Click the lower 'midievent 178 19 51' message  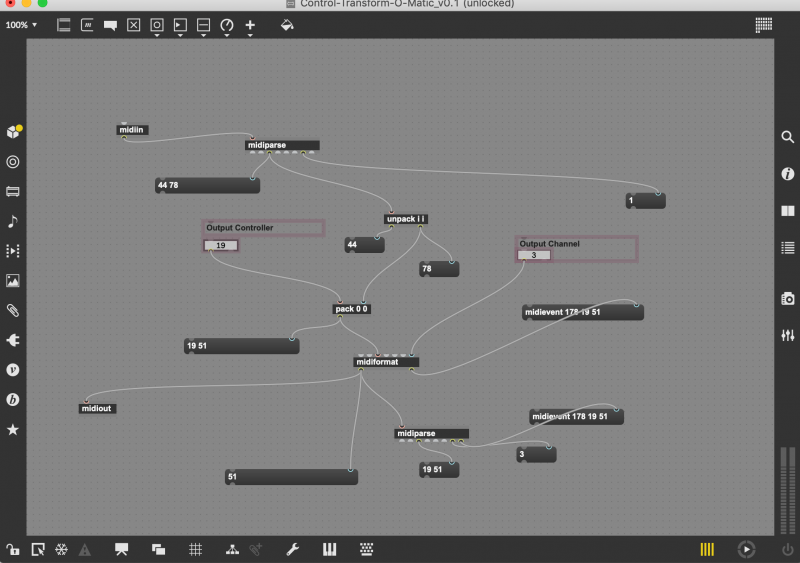[577, 417]
